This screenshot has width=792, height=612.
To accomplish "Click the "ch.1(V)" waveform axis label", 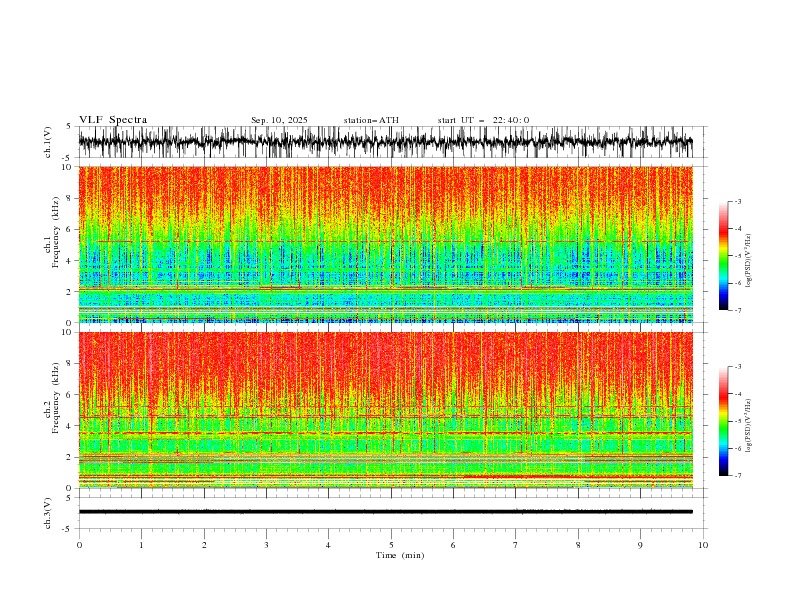I will (x=48, y=142).
